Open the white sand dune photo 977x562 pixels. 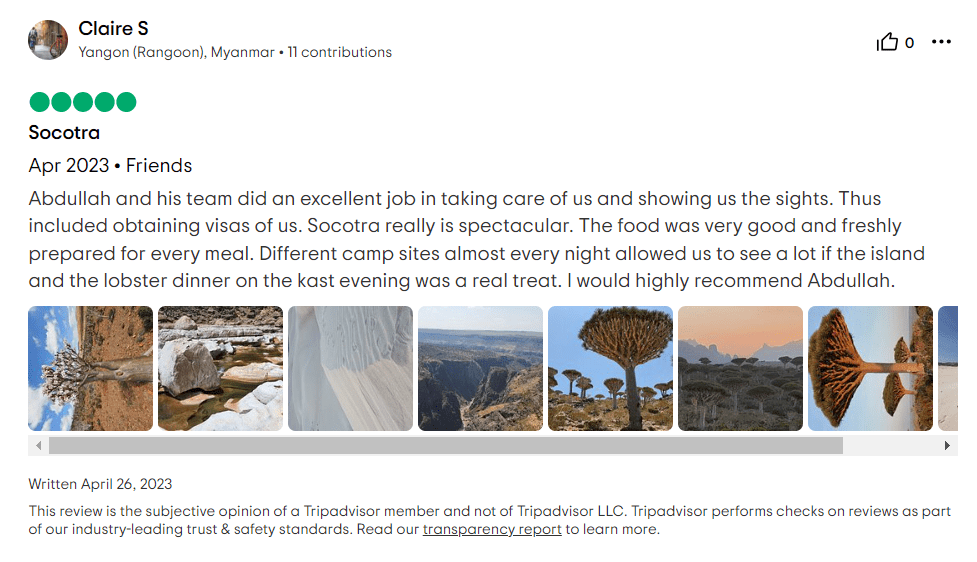click(350, 368)
